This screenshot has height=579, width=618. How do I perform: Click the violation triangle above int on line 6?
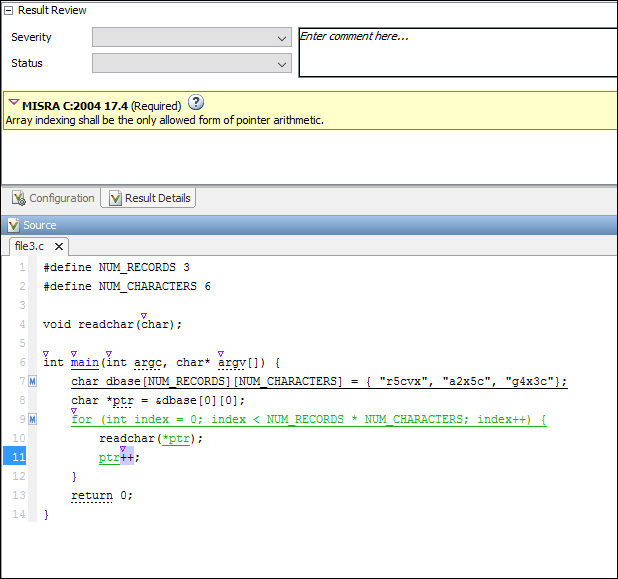[x=46, y=354]
